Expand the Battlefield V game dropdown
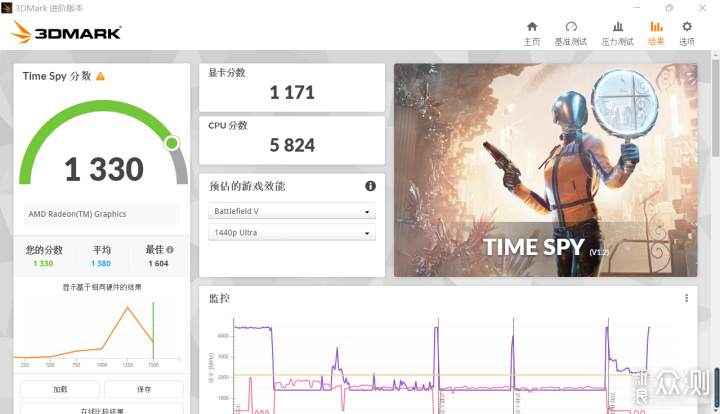The image size is (720, 414). (292, 211)
